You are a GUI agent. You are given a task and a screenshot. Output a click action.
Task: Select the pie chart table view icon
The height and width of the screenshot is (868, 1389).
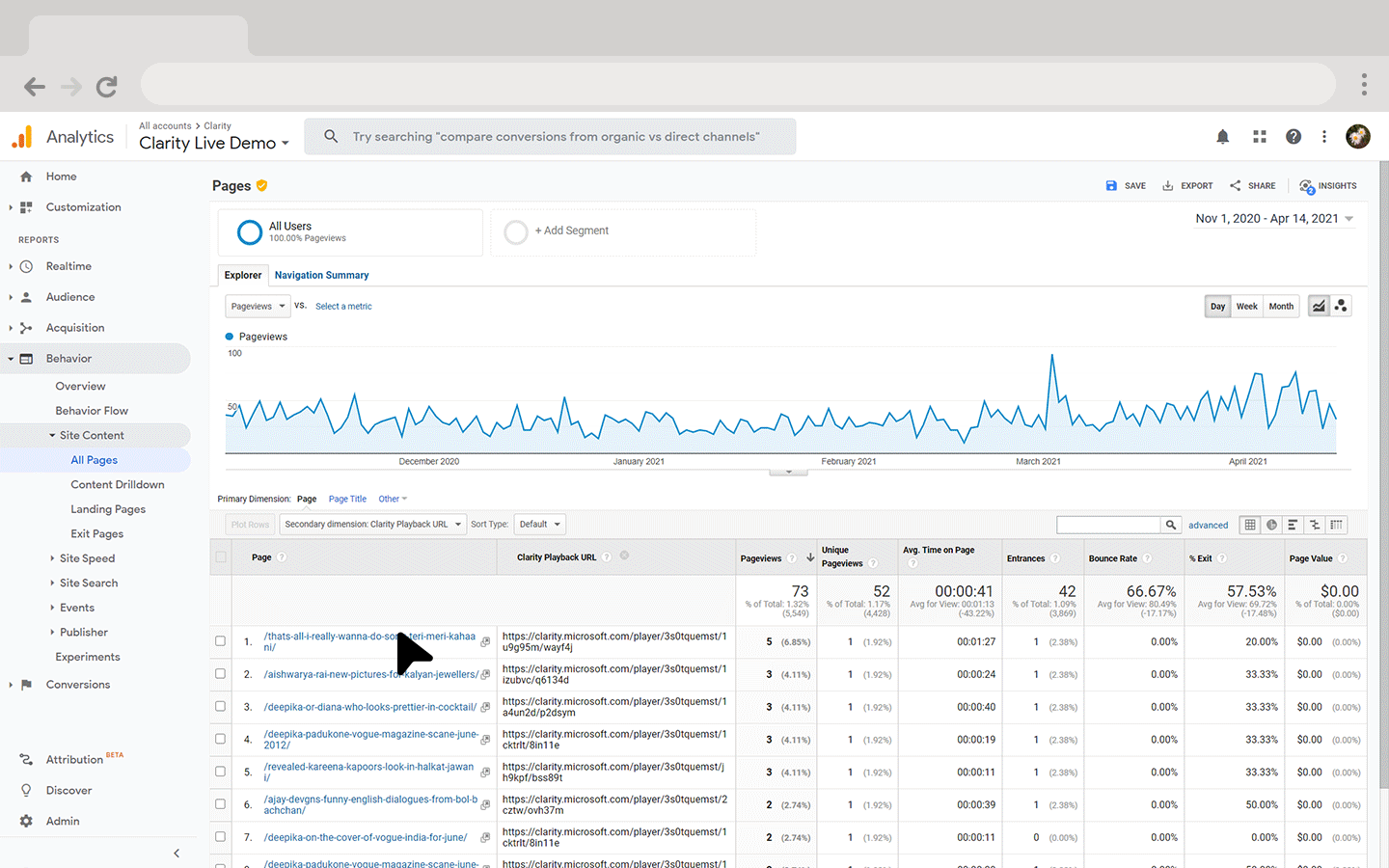(x=1271, y=525)
